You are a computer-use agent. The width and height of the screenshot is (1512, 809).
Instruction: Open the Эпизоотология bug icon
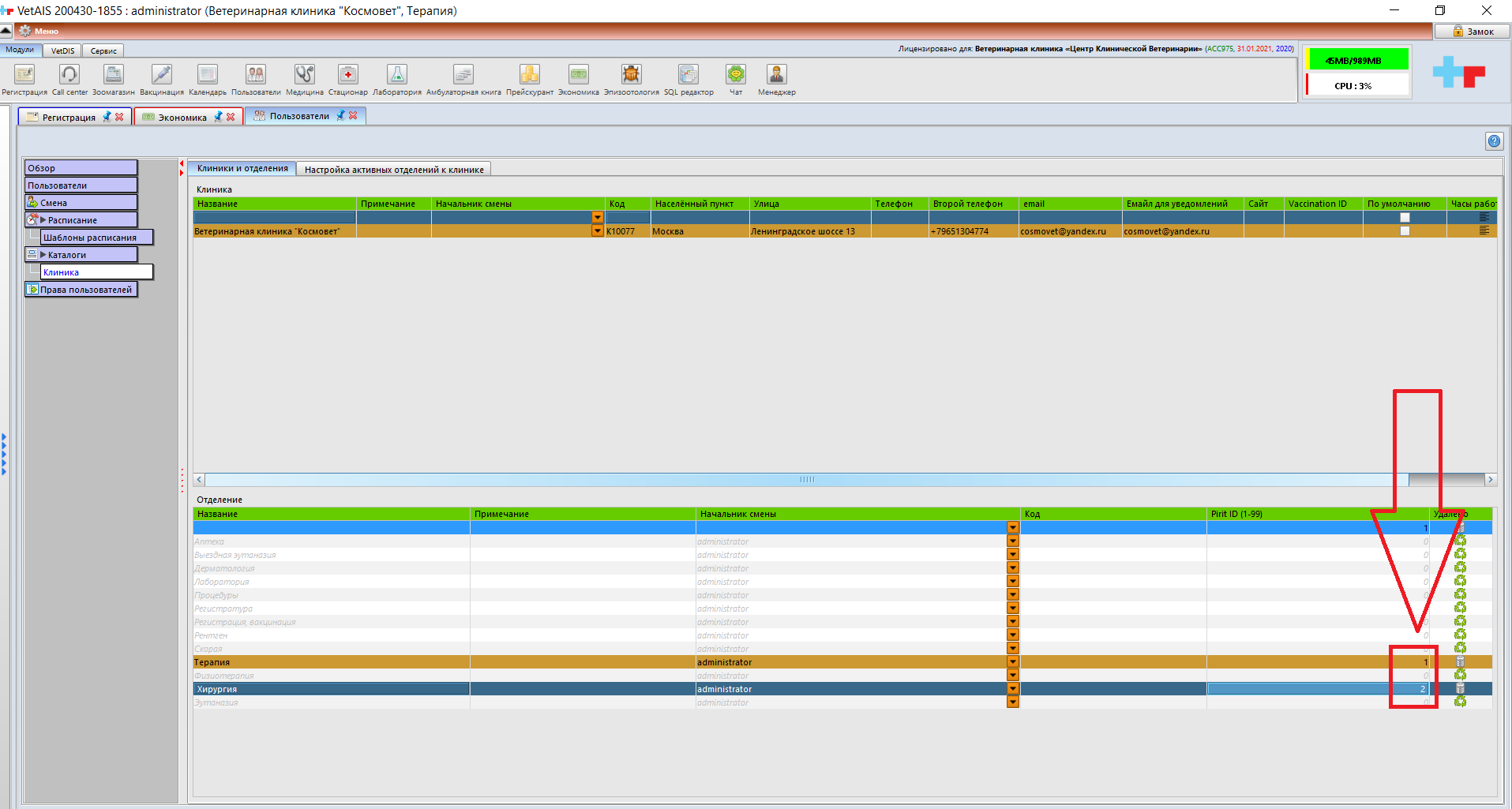coord(631,75)
